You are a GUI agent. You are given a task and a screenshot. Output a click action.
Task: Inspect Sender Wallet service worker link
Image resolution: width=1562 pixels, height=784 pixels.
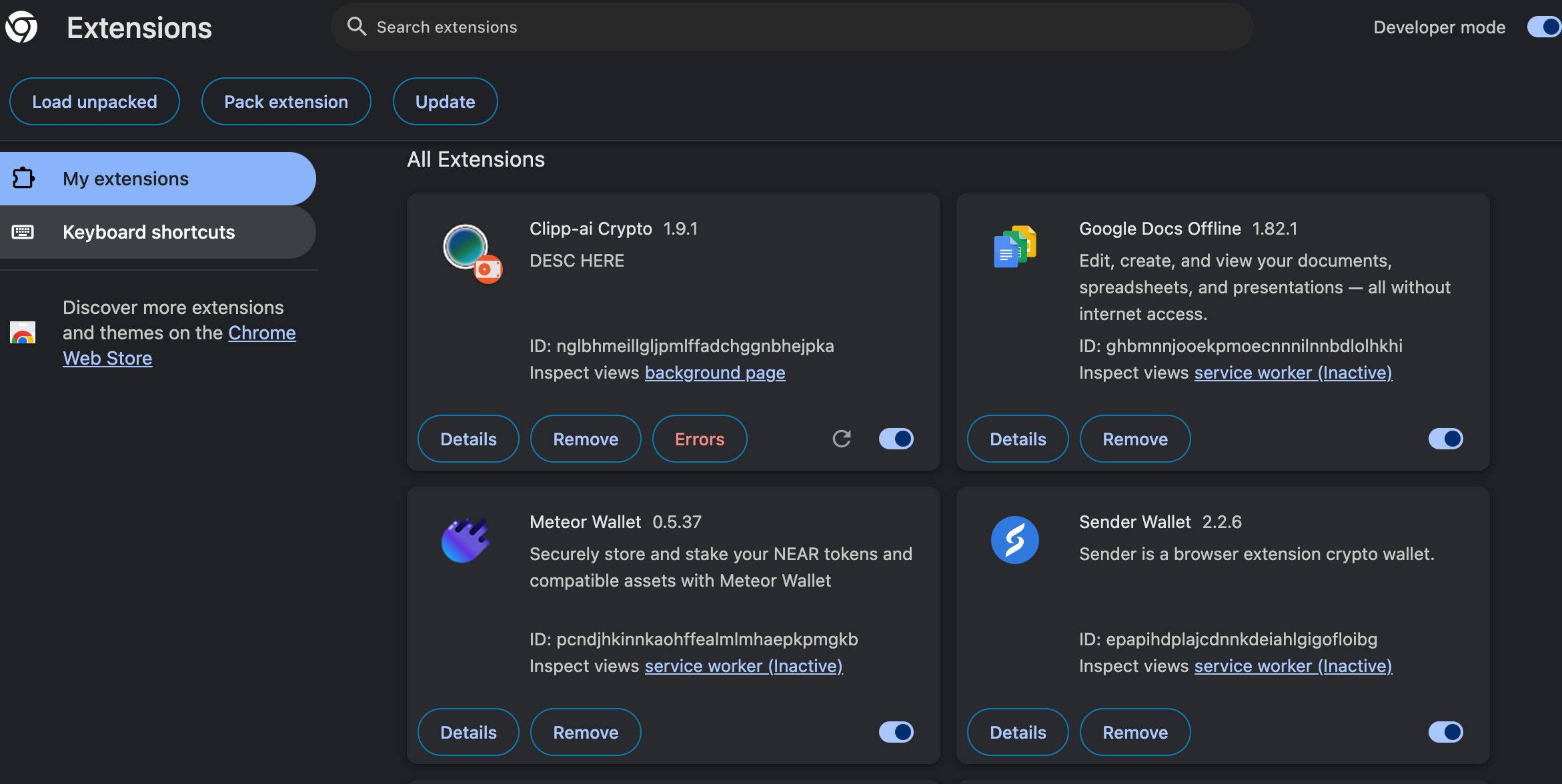[1293, 666]
